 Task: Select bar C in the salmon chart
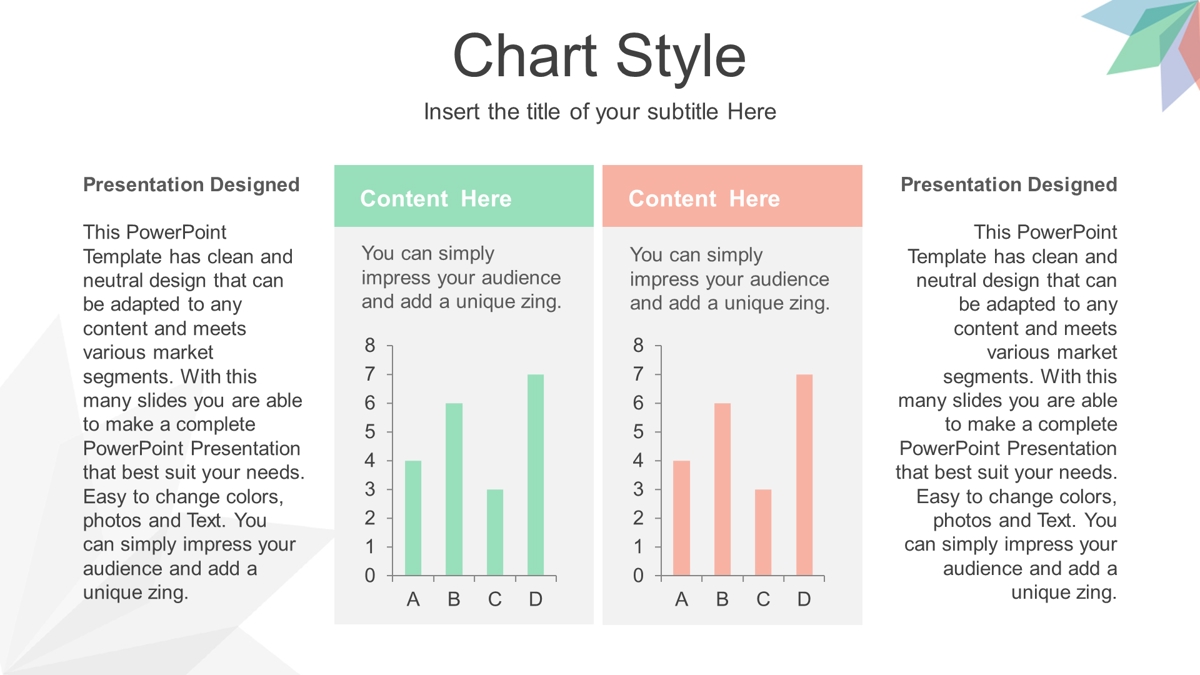pyautogui.click(x=763, y=533)
